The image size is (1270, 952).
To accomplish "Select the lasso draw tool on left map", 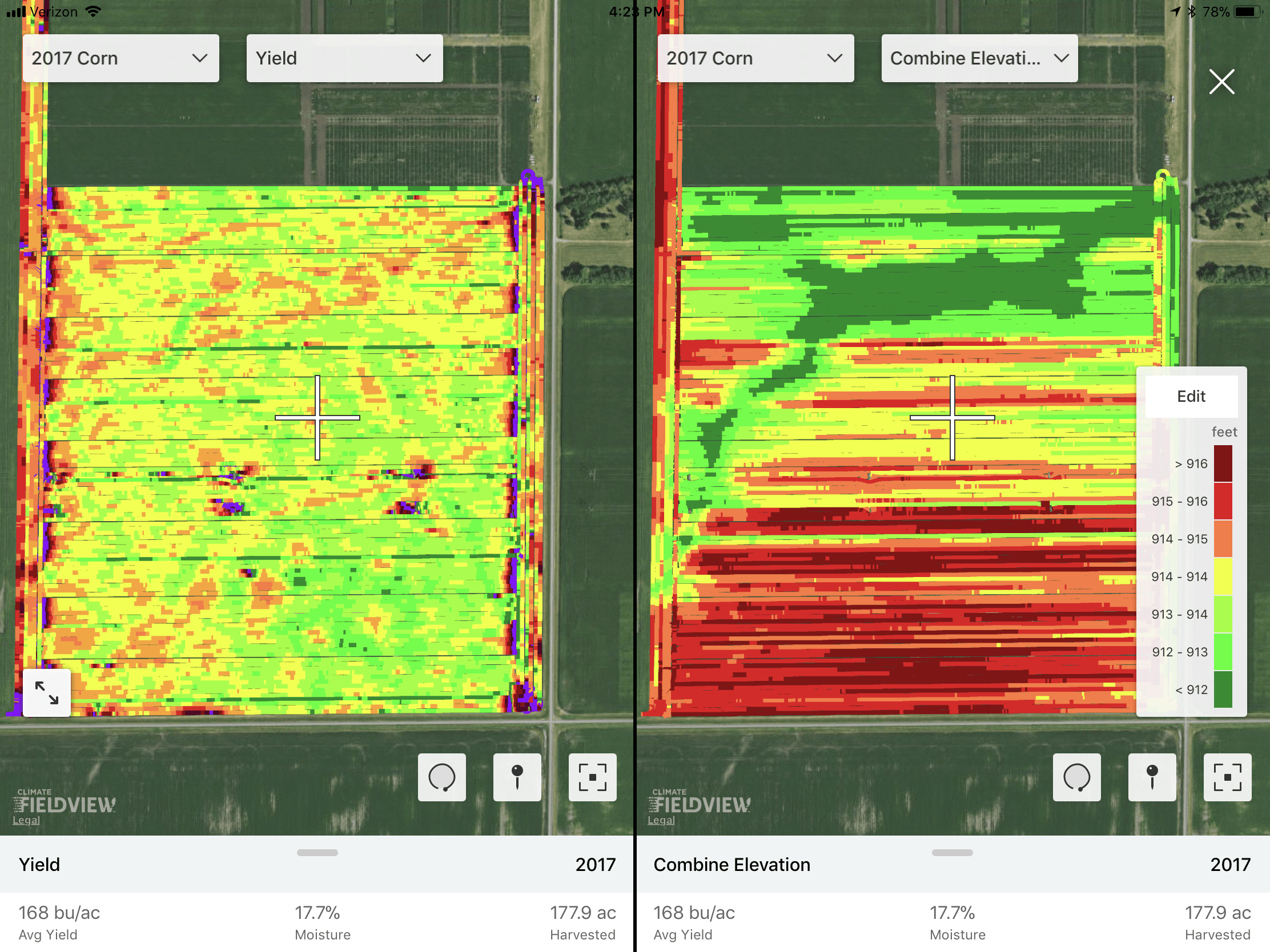I will pyautogui.click(x=441, y=777).
